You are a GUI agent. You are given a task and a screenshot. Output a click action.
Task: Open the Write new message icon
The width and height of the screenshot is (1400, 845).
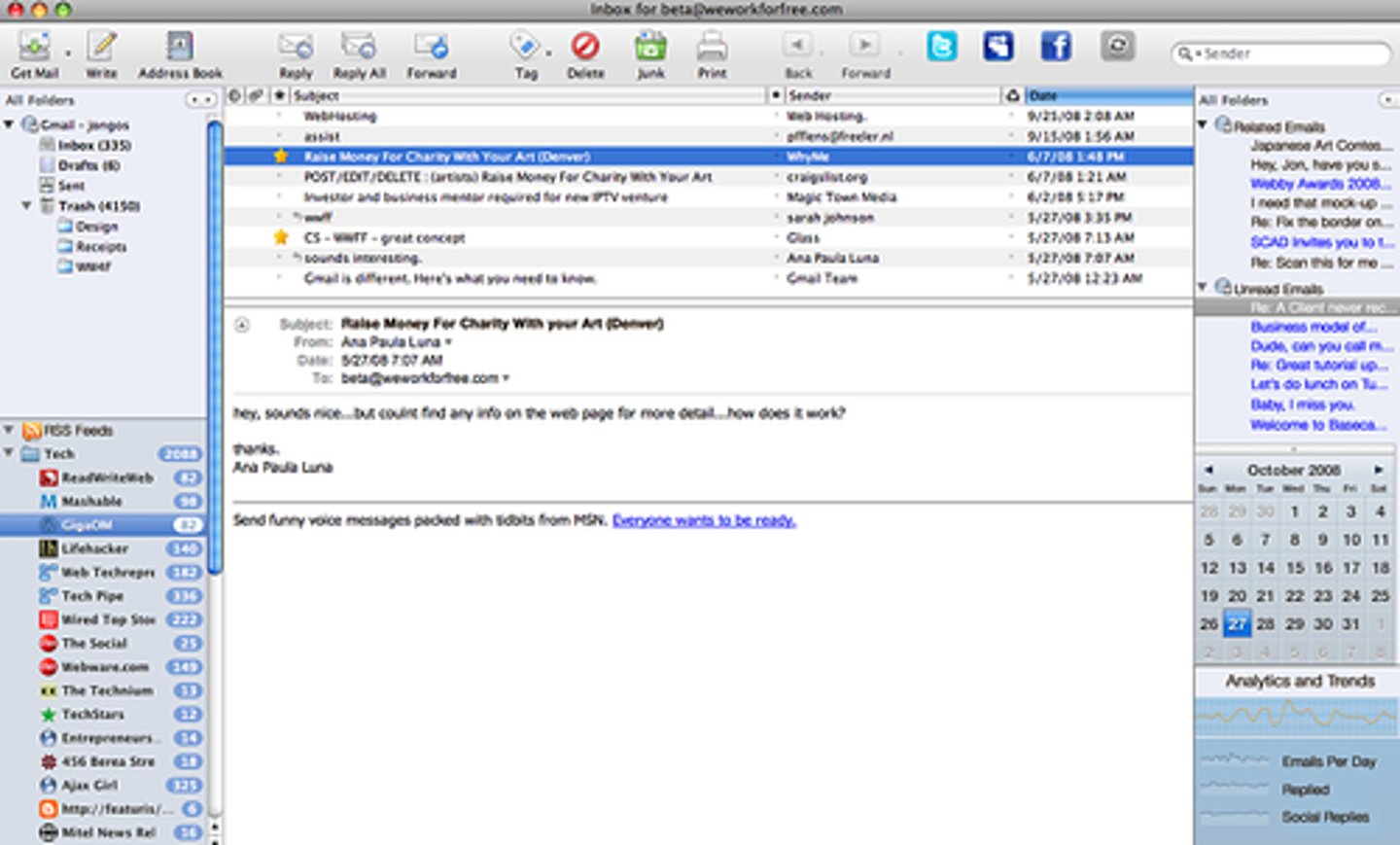(101, 47)
